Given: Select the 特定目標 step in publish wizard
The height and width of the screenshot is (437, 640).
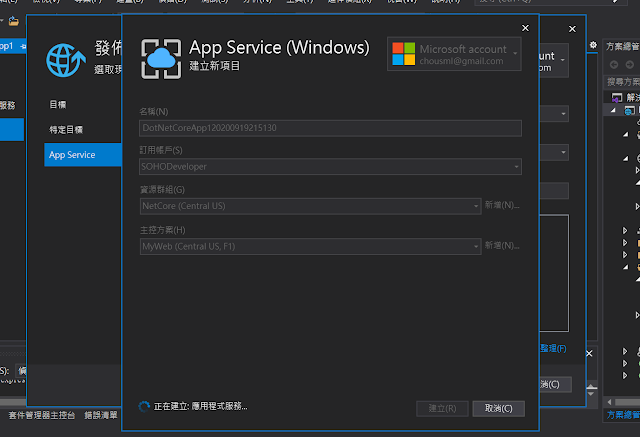Looking at the screenshot, I should tap(66, 130).
